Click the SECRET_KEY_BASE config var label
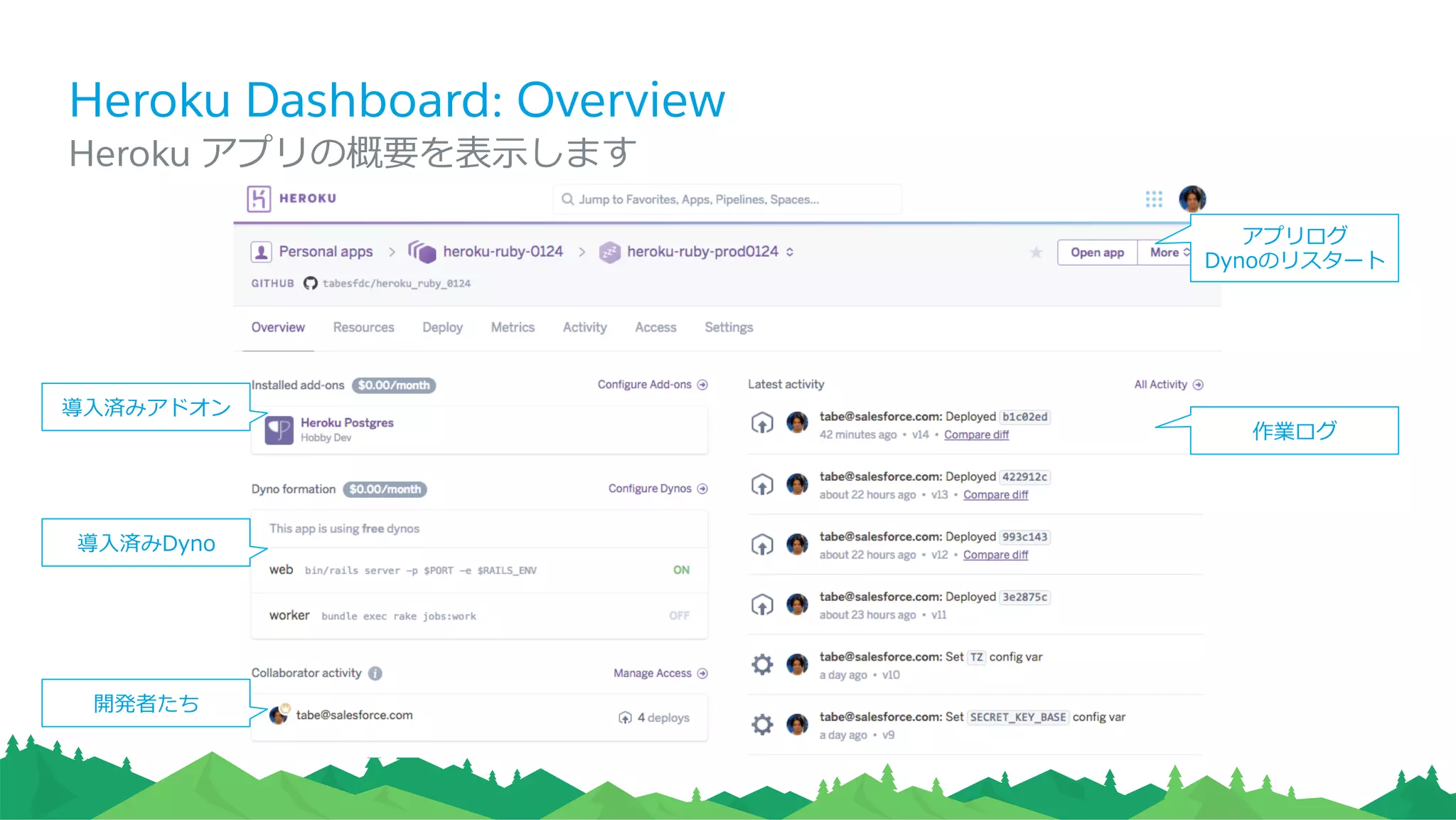 point(1017,718)
